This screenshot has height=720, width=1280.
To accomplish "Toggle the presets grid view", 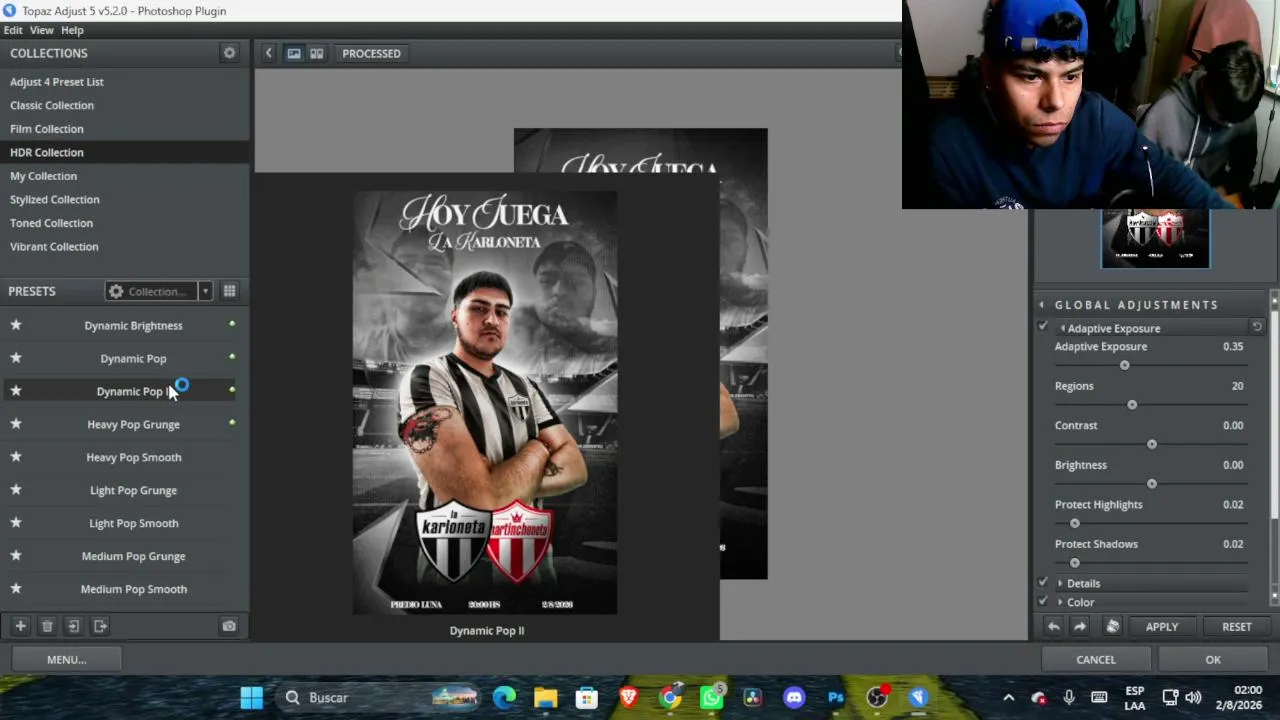I will pos(229,291).
